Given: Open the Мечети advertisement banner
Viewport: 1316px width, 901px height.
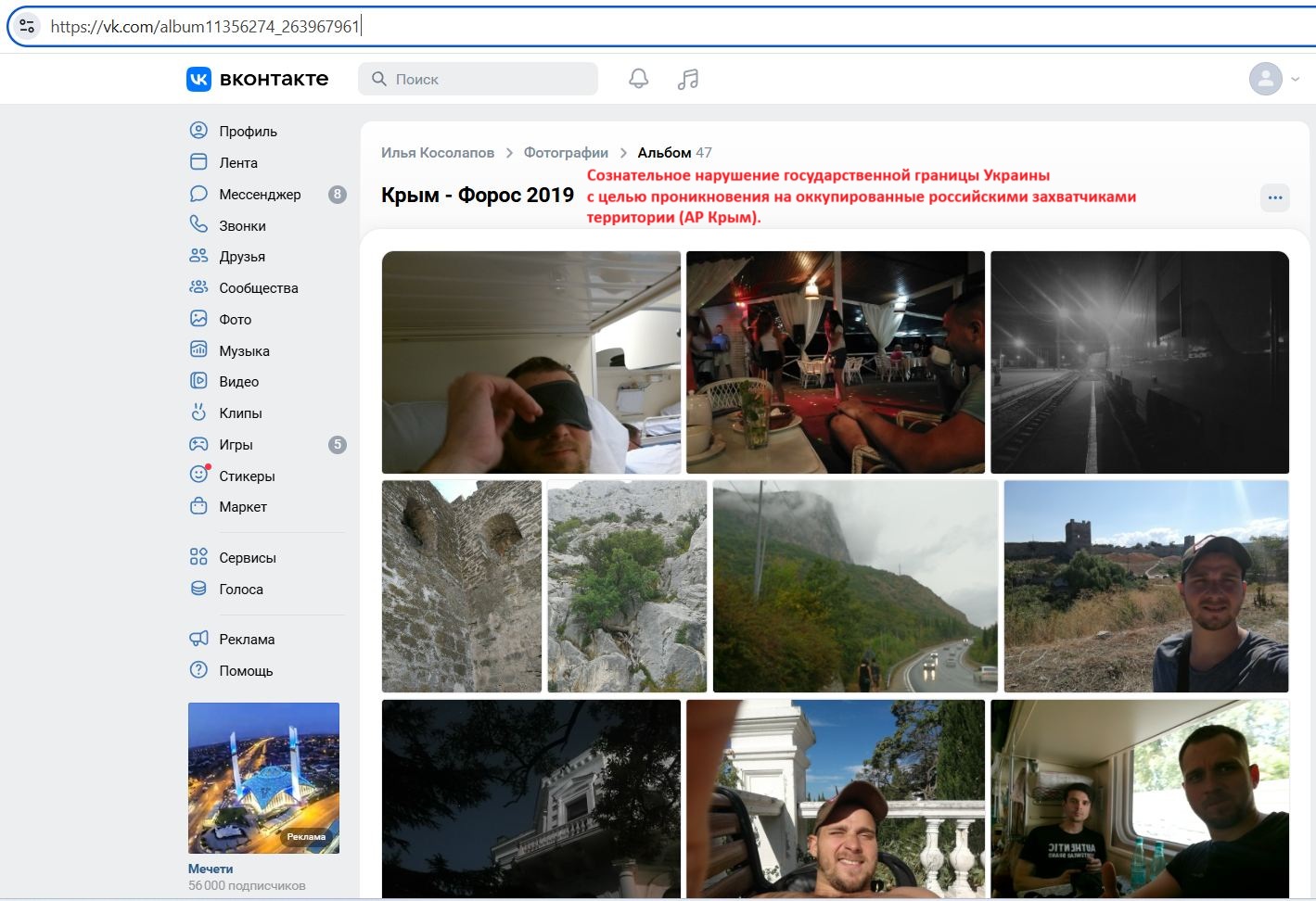Looking at the screenshot, I should coord(263,777).
